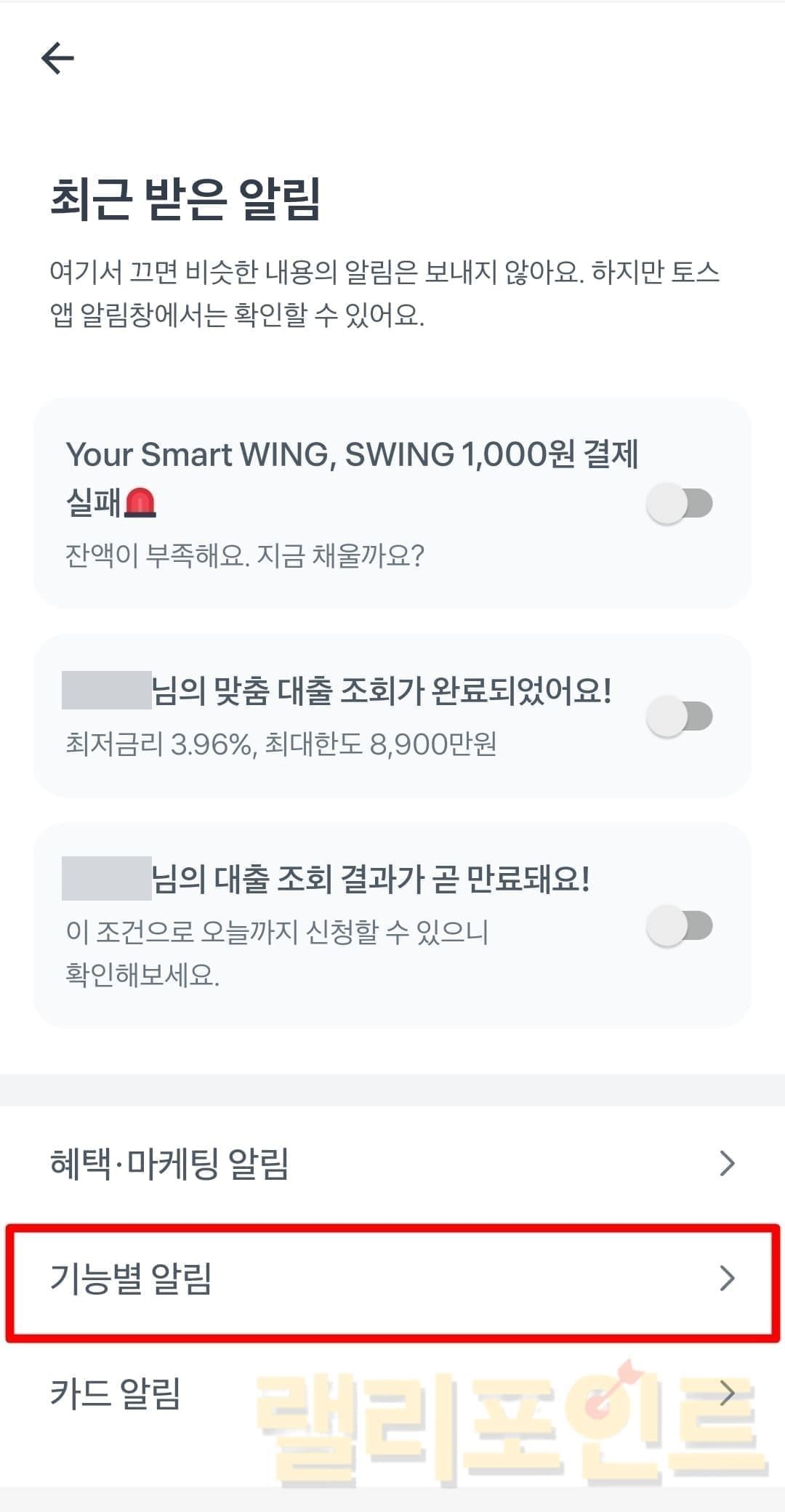This screenshot has height=1512, width=785.
Task: Click the 맞춤 대출 조회가 완료되었어요 title
Action: (381, 691)
